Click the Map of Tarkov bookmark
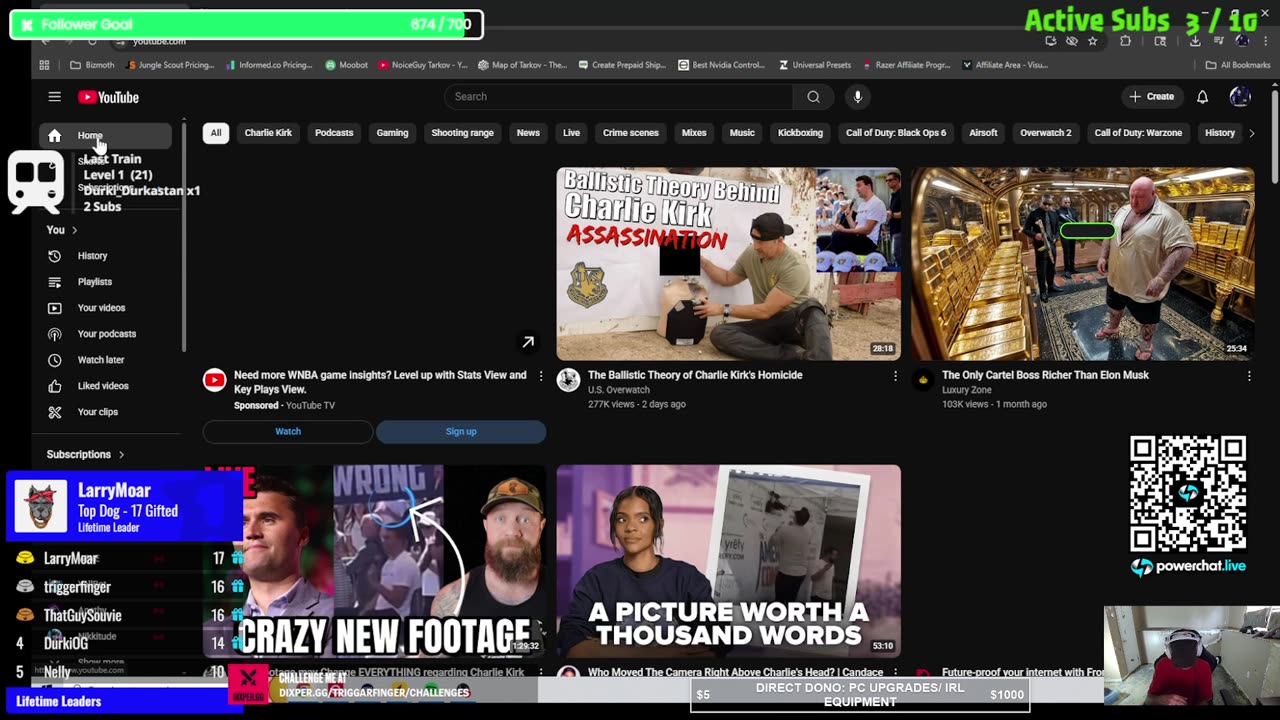The width and height of the screenshot is (1280, 720). [522, 65]
